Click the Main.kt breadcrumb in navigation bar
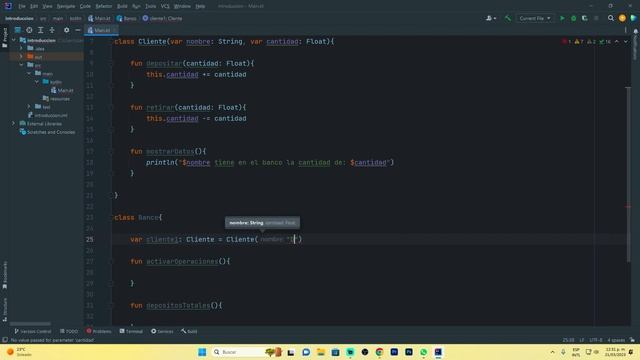 point(99,18)
